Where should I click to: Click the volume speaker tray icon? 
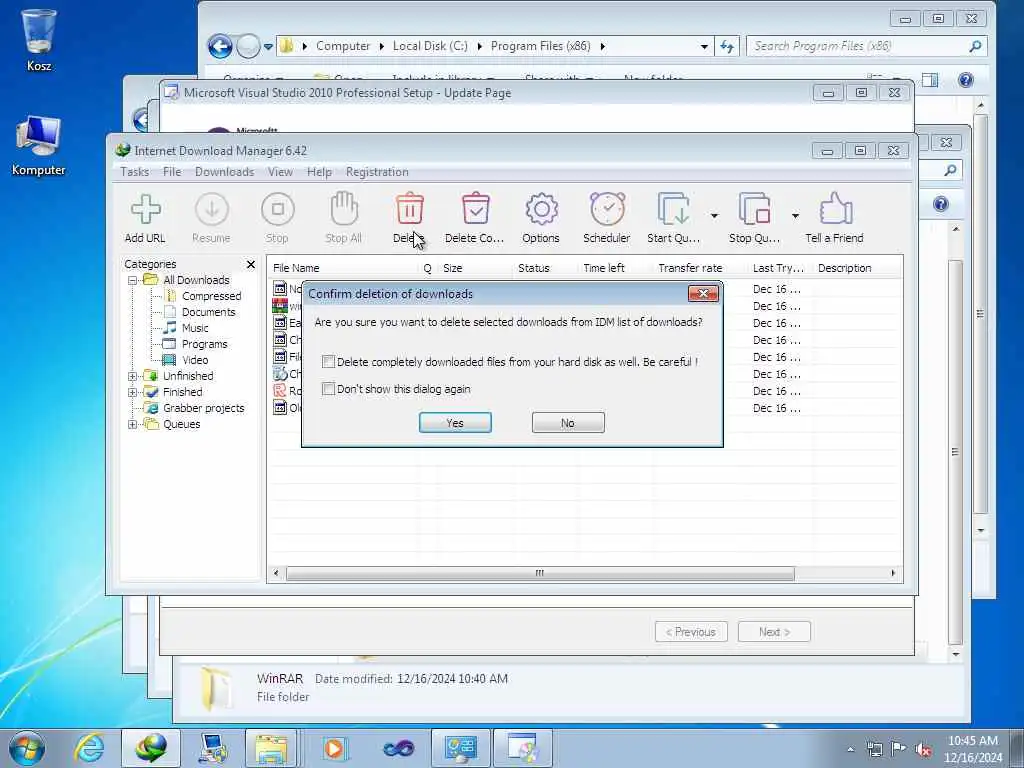[923, 749]
